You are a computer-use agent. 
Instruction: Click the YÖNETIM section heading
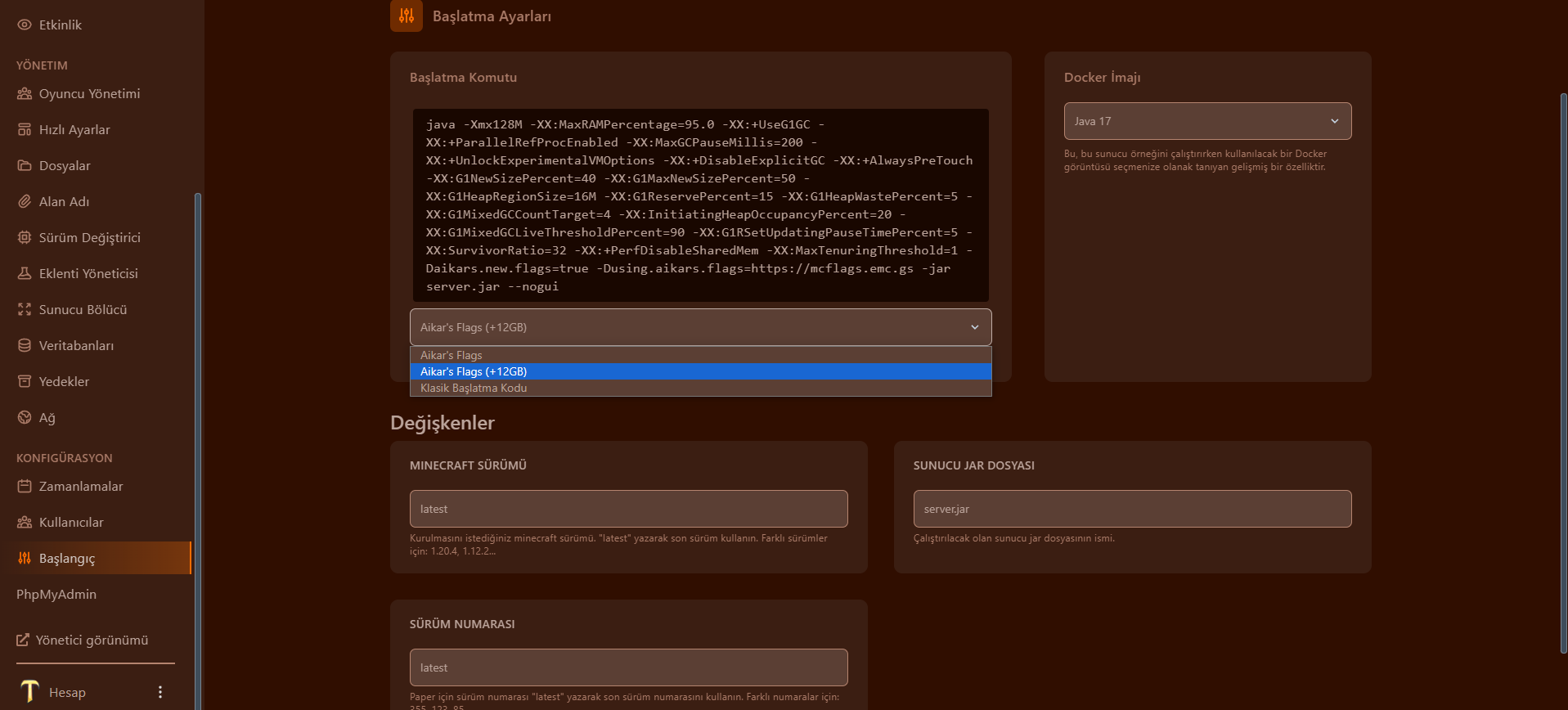click(42, 65)
